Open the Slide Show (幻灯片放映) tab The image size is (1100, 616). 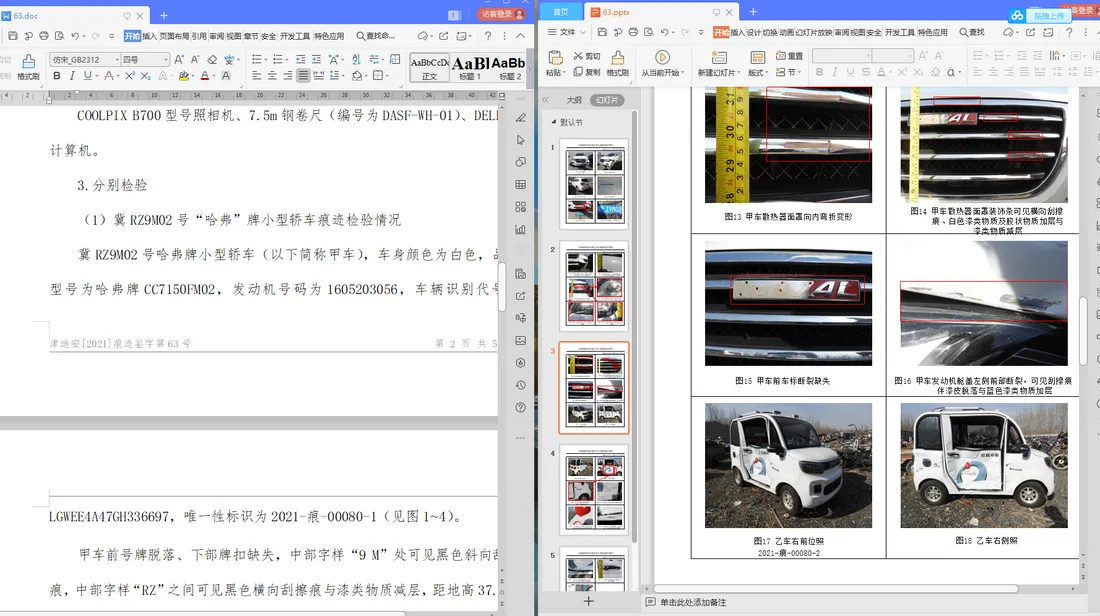pos(814,32)
